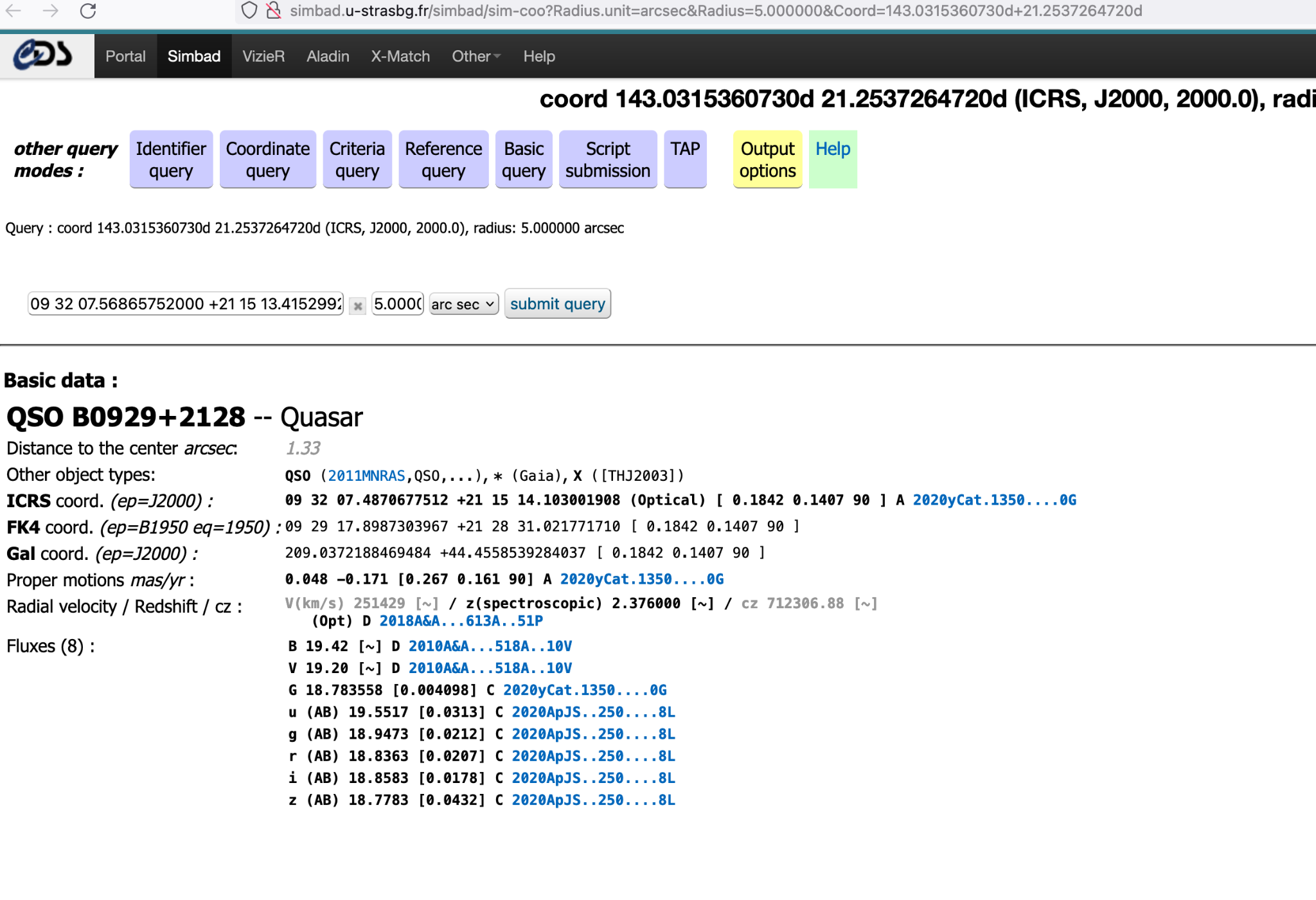Open the G flux 2020yCat reference
Screen dimensions: 1316x900
tap(585, 690)
